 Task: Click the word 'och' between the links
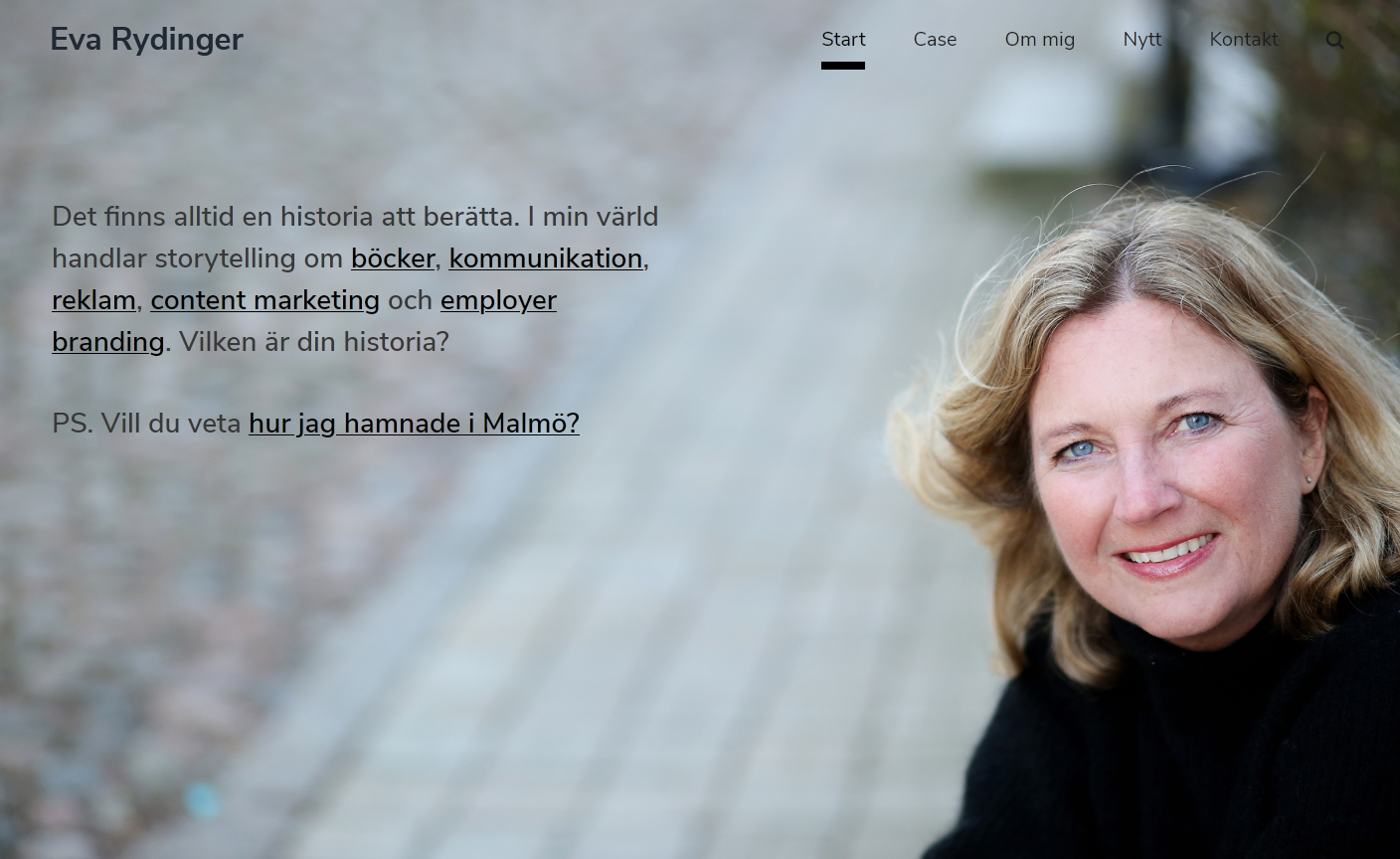click(410, 300)
